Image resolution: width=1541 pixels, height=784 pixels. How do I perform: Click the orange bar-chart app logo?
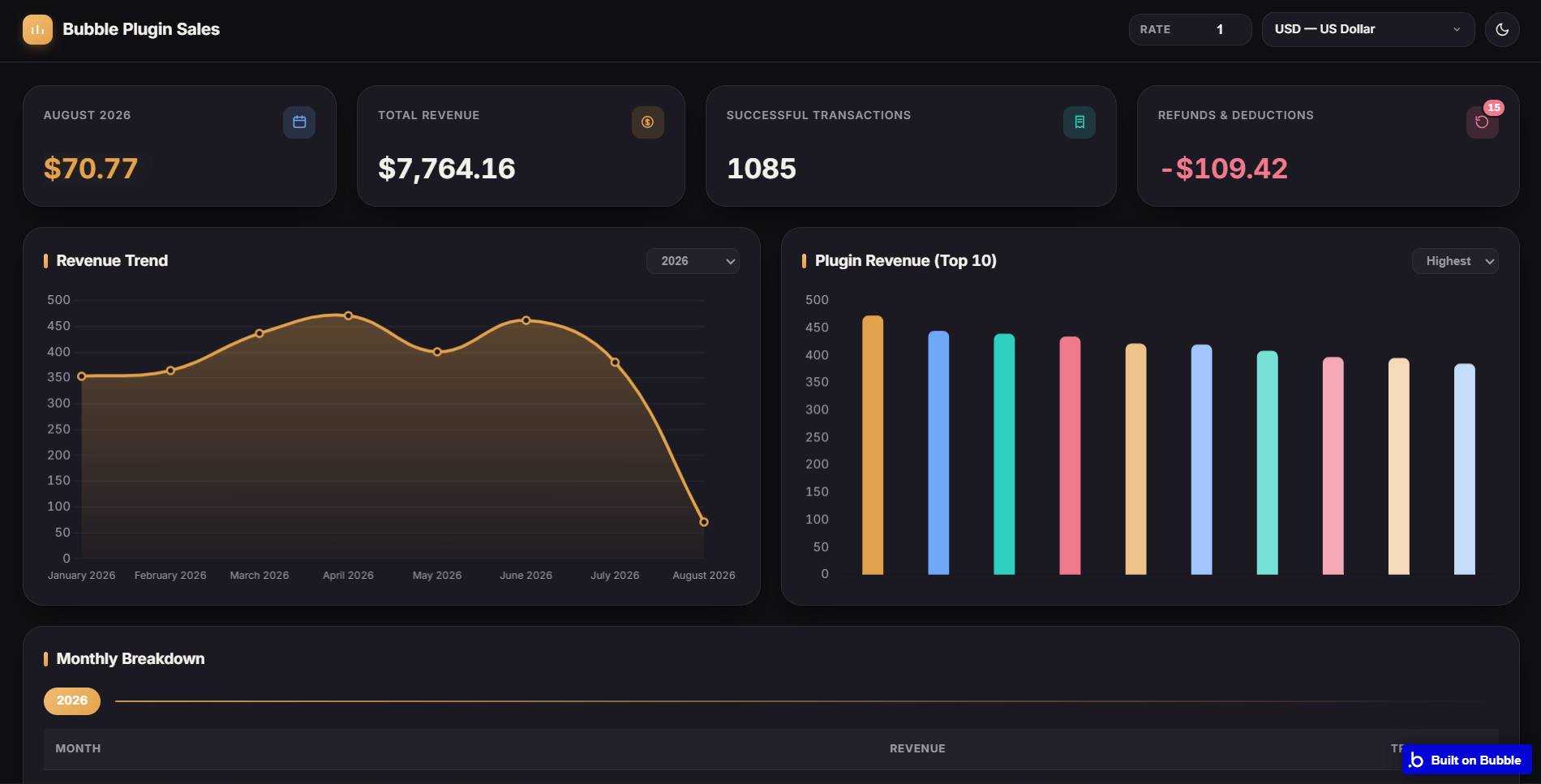37,29
